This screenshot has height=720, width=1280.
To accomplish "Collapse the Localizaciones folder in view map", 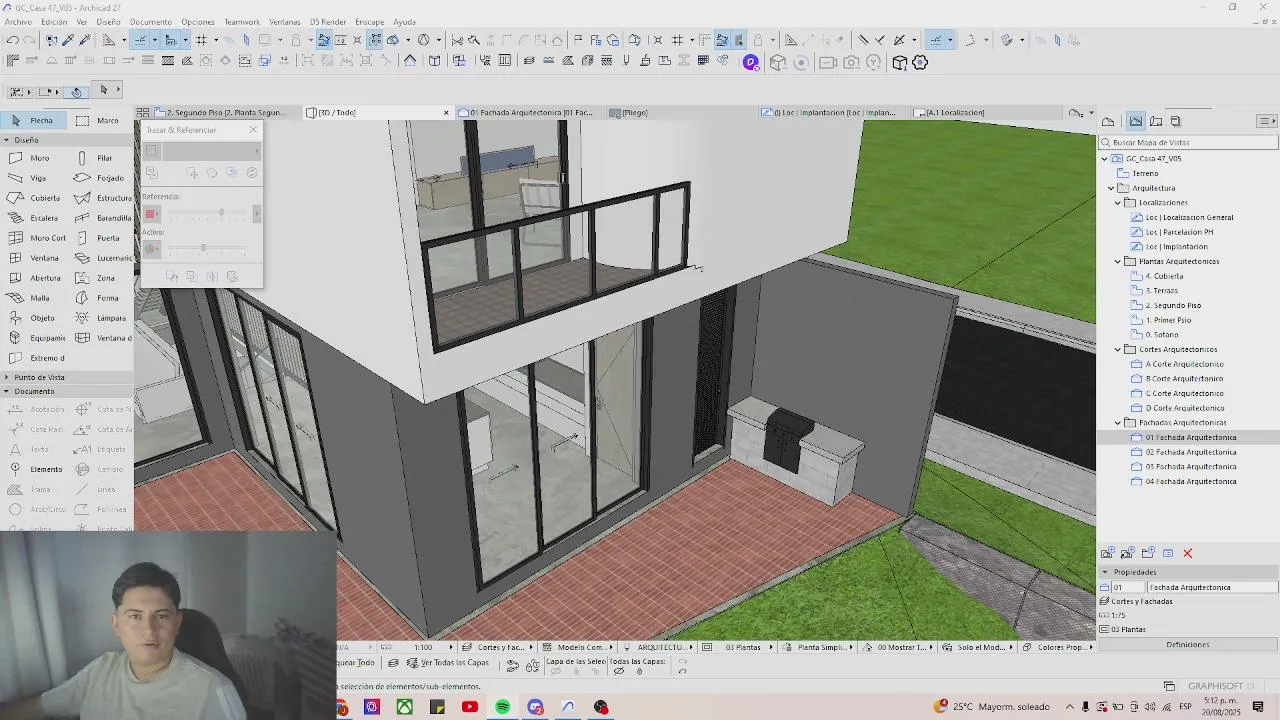I will pyautogui.click(x=1118, y=203).
